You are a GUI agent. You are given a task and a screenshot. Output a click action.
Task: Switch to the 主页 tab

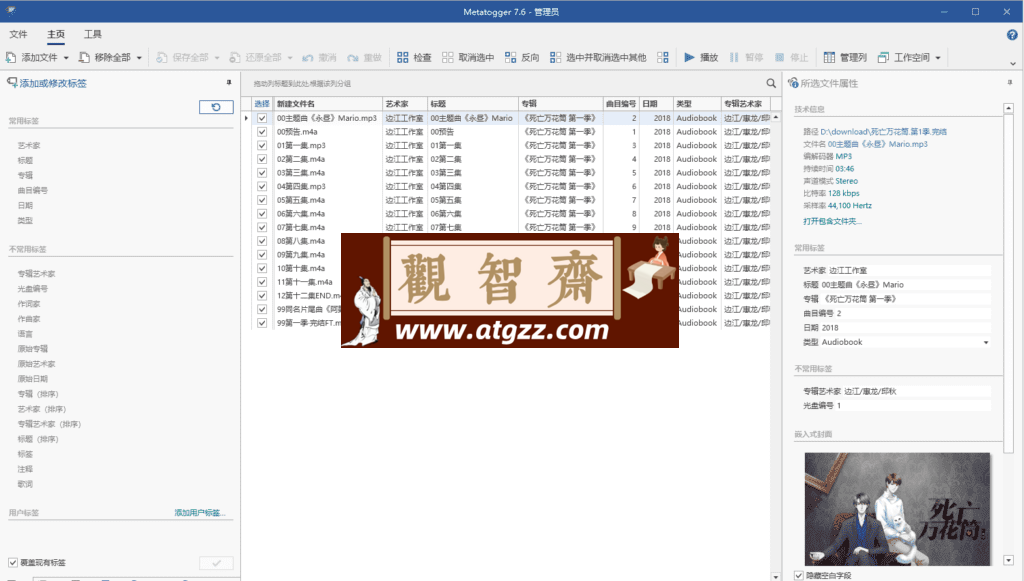[56, 34]
